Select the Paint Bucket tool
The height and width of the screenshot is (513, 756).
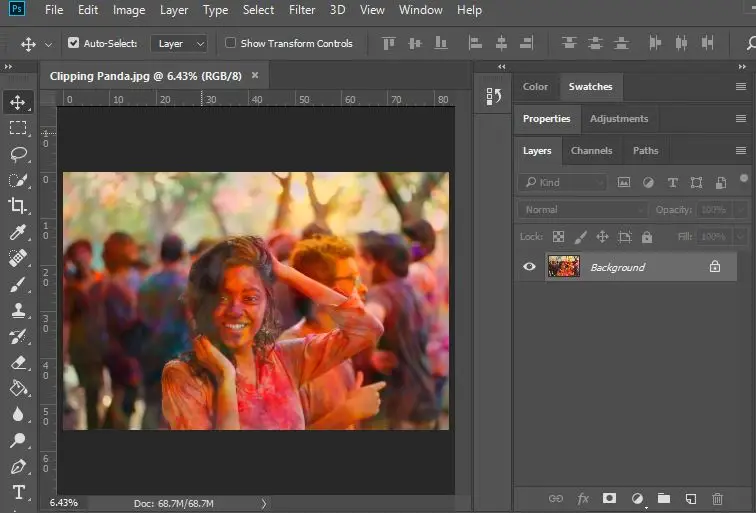click(18, 388)
